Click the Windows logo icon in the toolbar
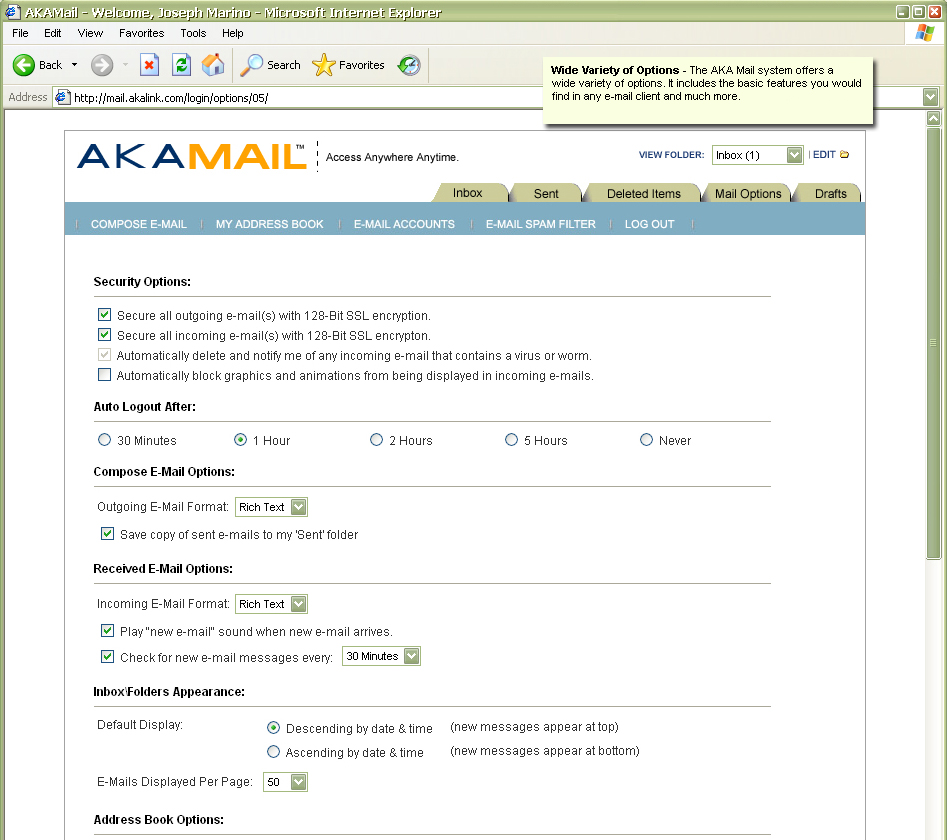This screenshot has height=840, width=947. (924, 33)
